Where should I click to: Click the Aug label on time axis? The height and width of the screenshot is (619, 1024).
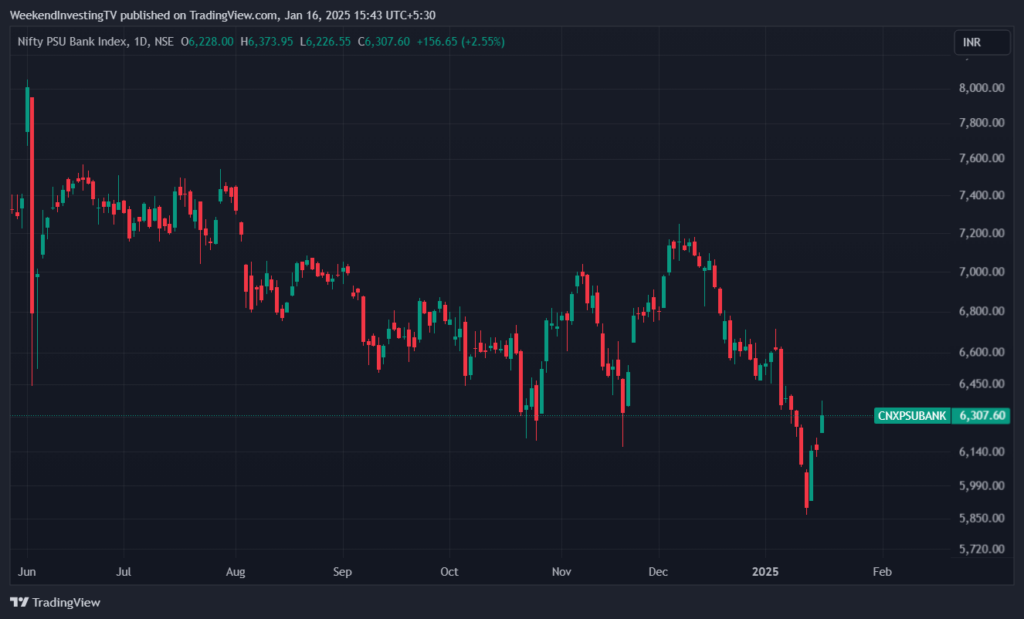click(236, 572)
